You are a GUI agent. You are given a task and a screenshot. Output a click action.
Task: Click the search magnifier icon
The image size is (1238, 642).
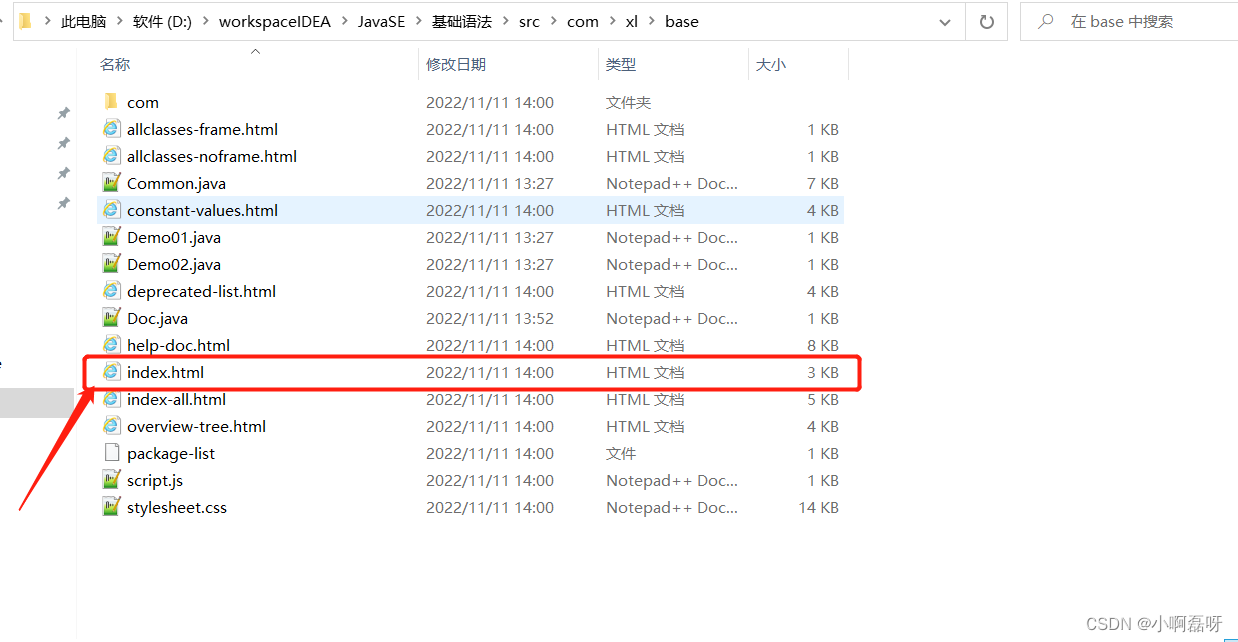pyautogui.click(x=1046, y=21)
